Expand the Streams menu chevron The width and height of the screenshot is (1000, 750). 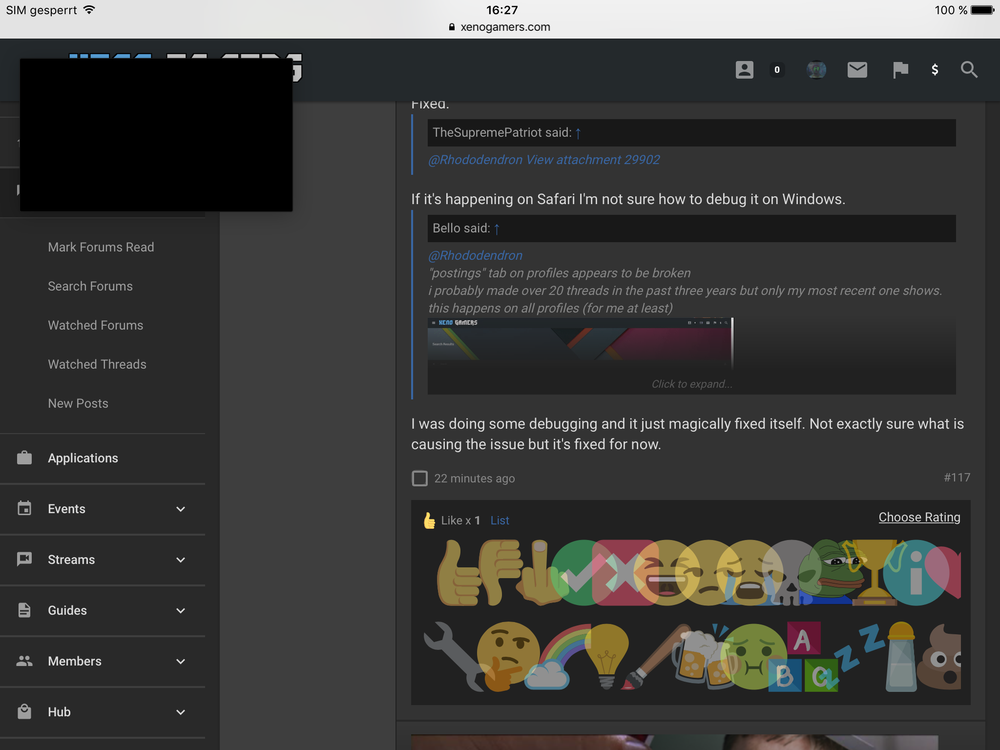pyautogui.click(x=180, y=560)
